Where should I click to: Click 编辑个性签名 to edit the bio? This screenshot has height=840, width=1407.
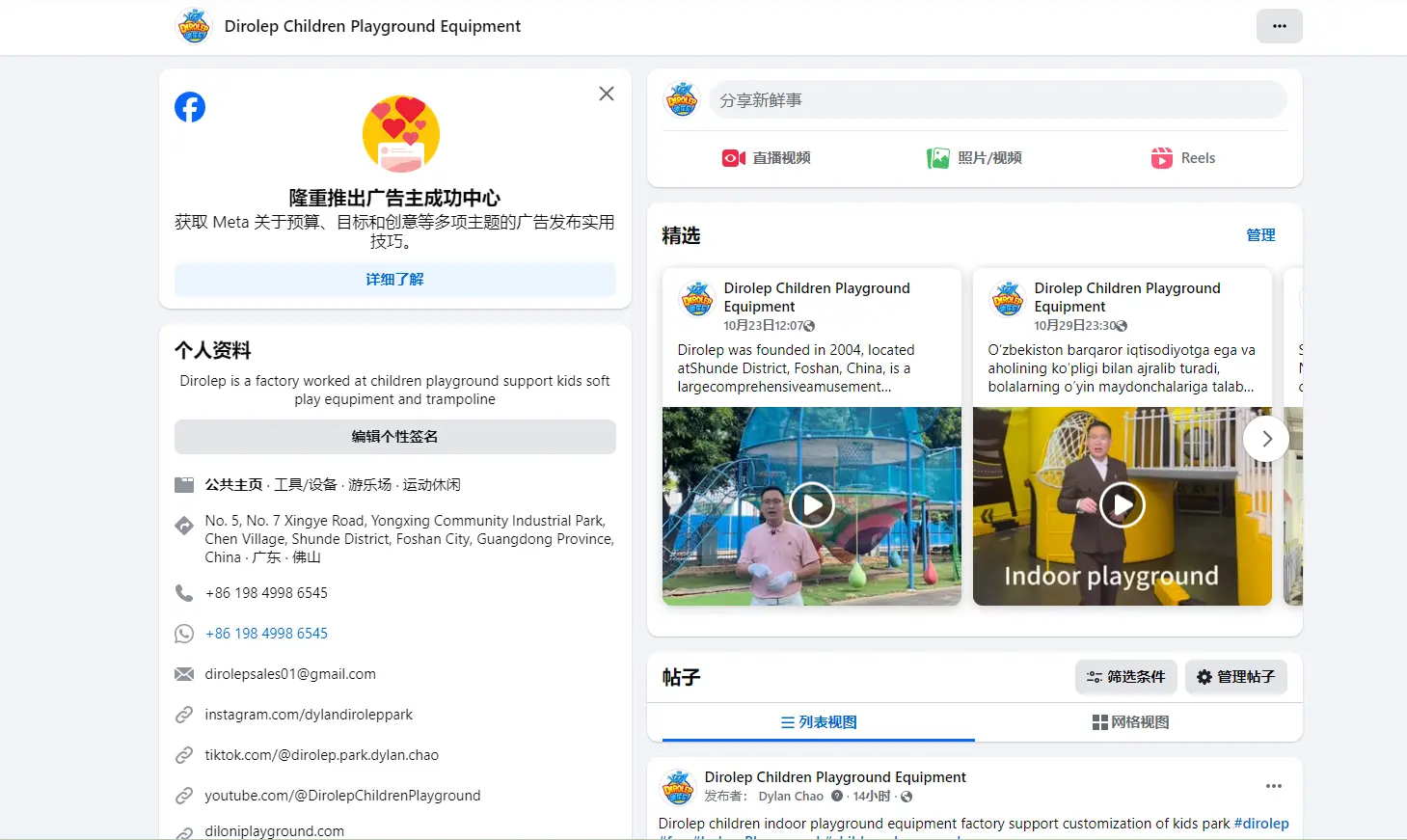coord(394,437)
